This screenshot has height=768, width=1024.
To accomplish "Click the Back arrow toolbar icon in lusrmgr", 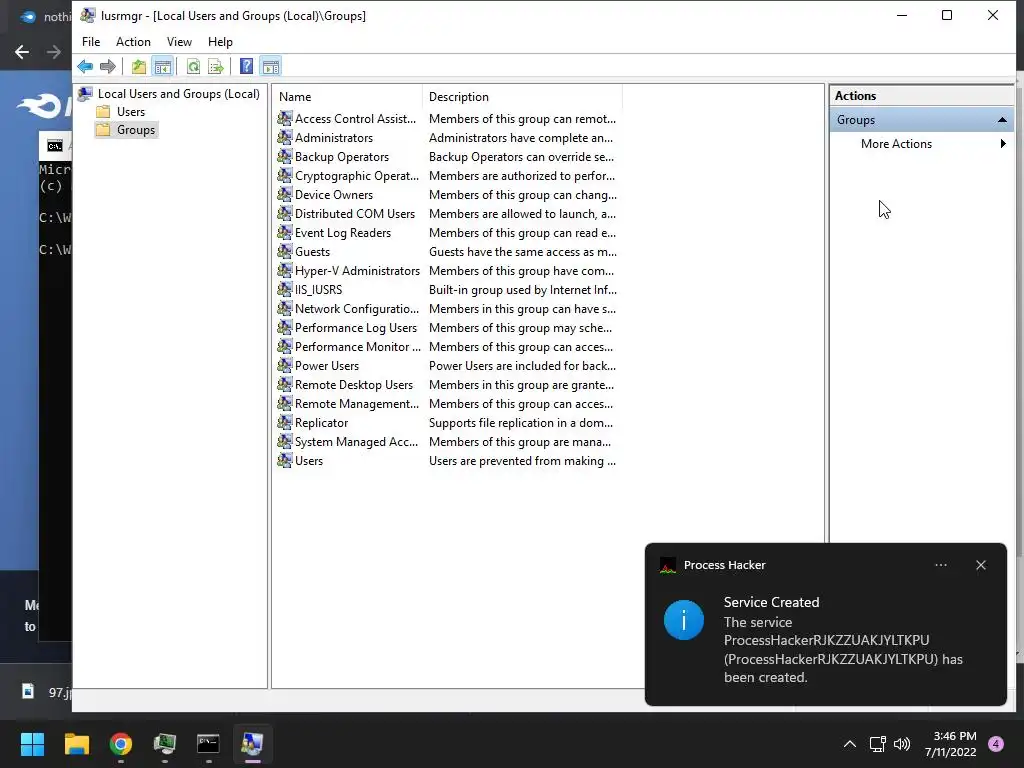I will (x=85, y=66).
